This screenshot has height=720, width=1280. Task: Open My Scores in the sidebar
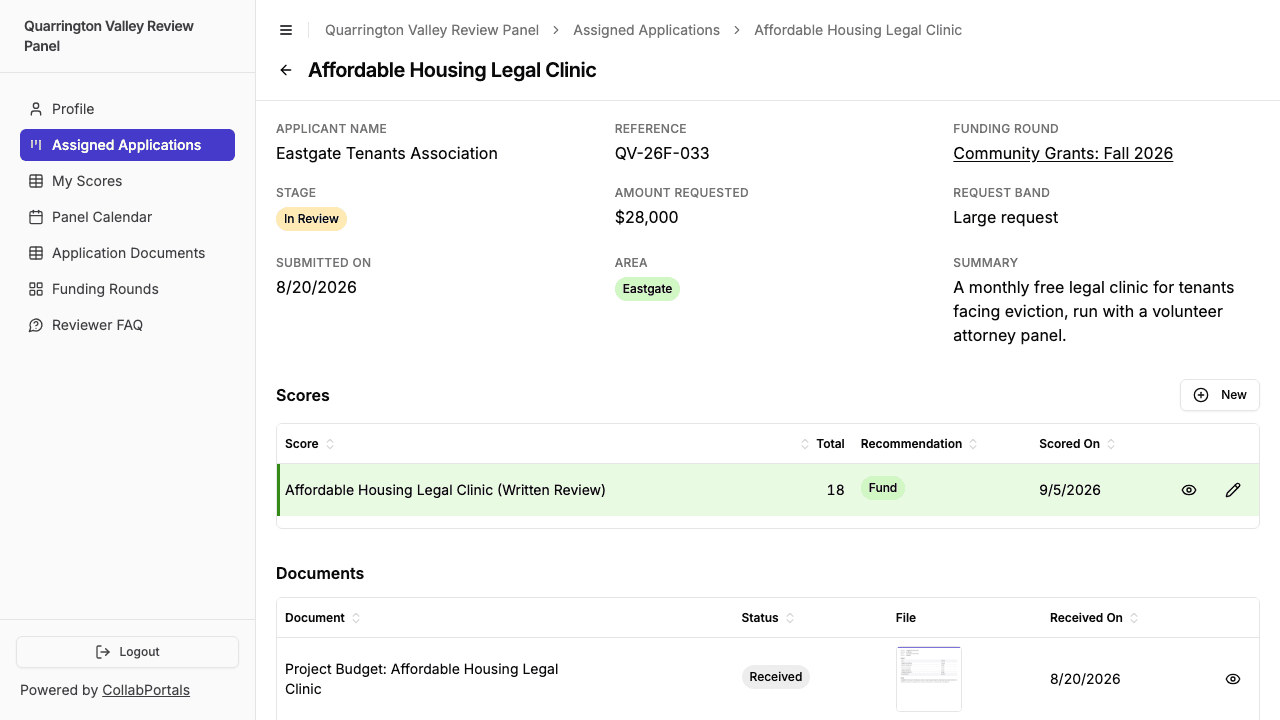[x=127, y=181]
